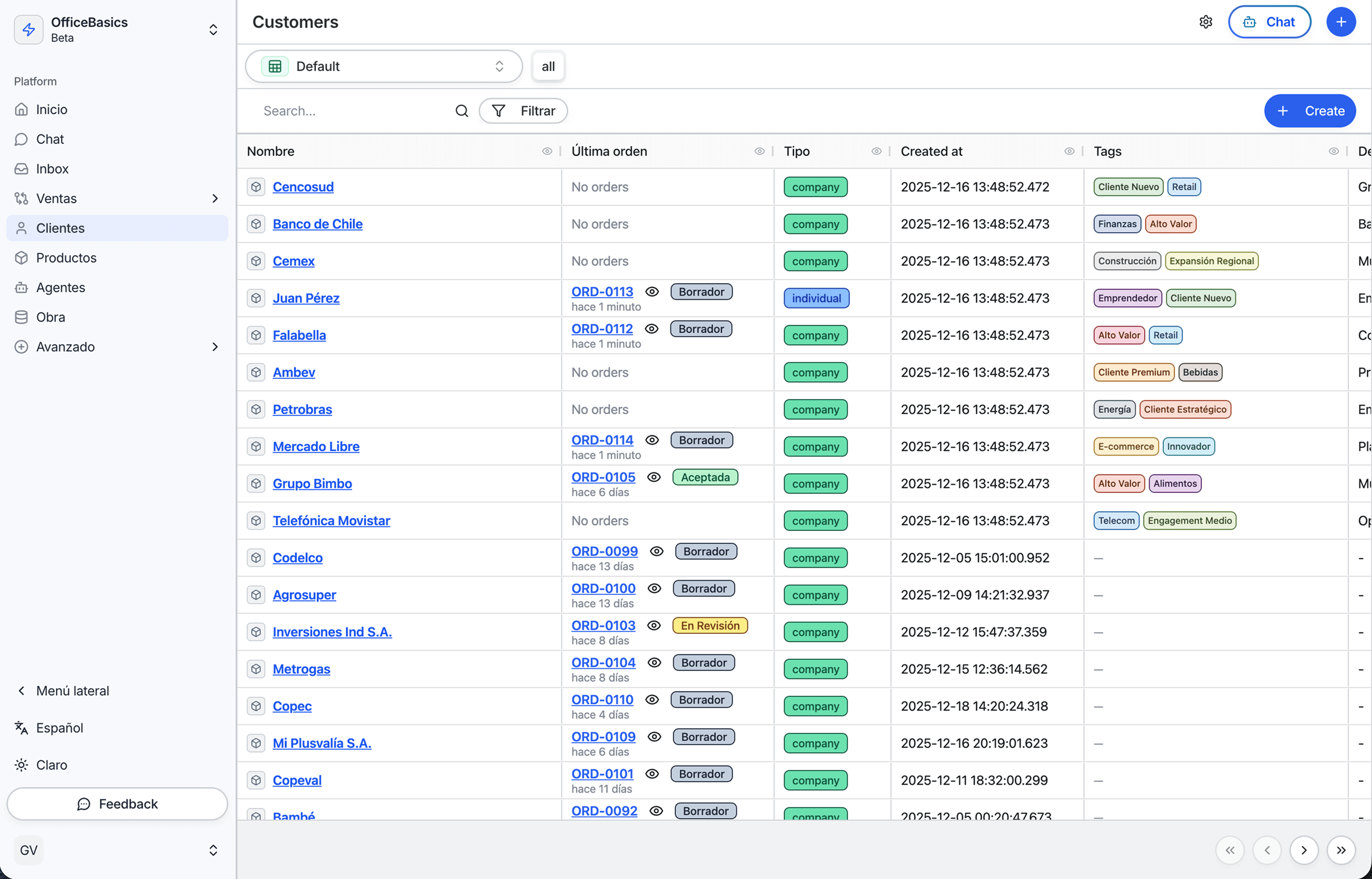Open settings gear icon in header
The image size is (1372, 879).
pyautogui.click(x=1205, y=22)
